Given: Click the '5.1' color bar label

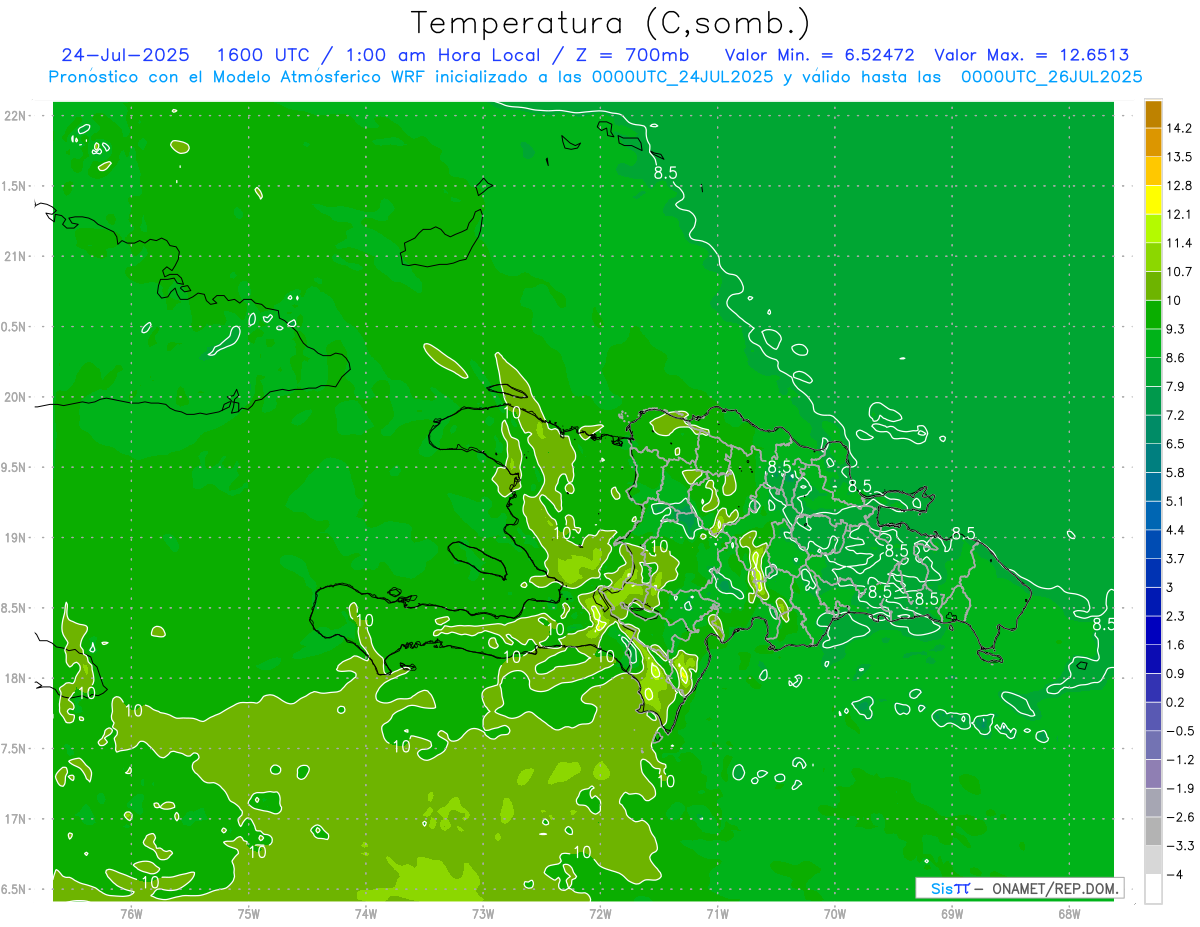Looking at the screenshot, I should tap(1176, 501).
